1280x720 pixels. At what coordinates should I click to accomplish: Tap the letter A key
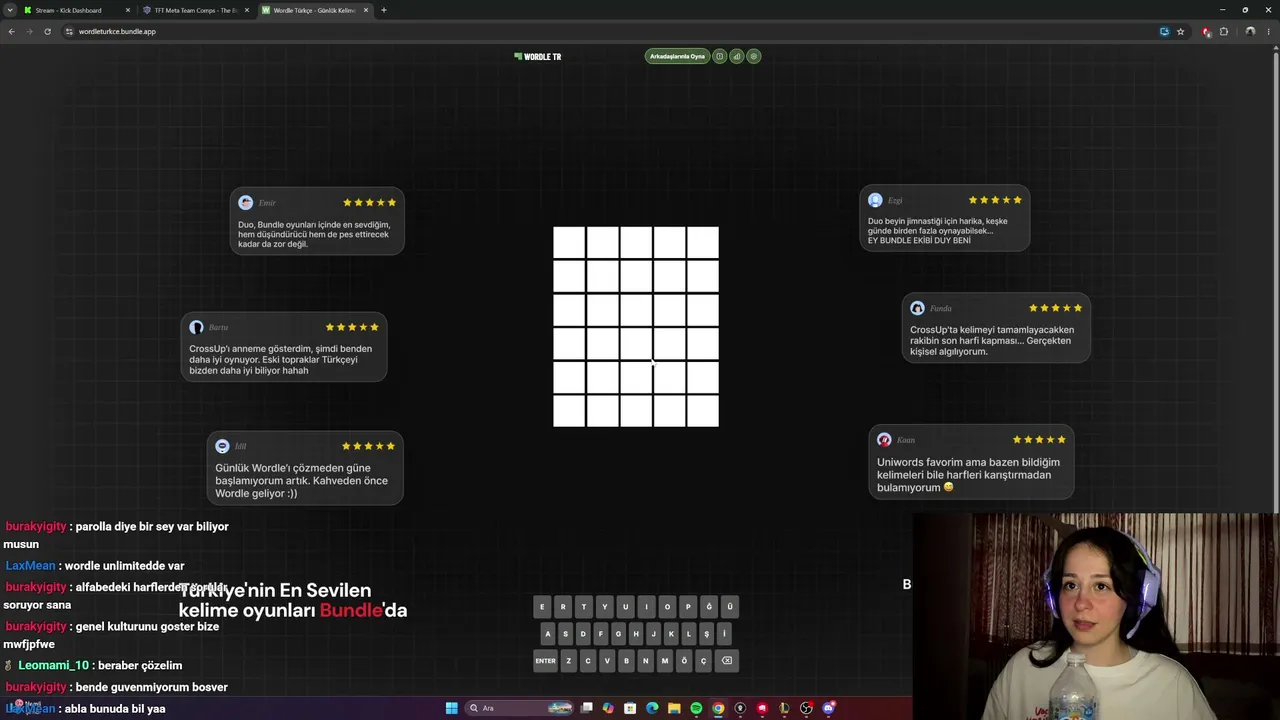point(547,634)
